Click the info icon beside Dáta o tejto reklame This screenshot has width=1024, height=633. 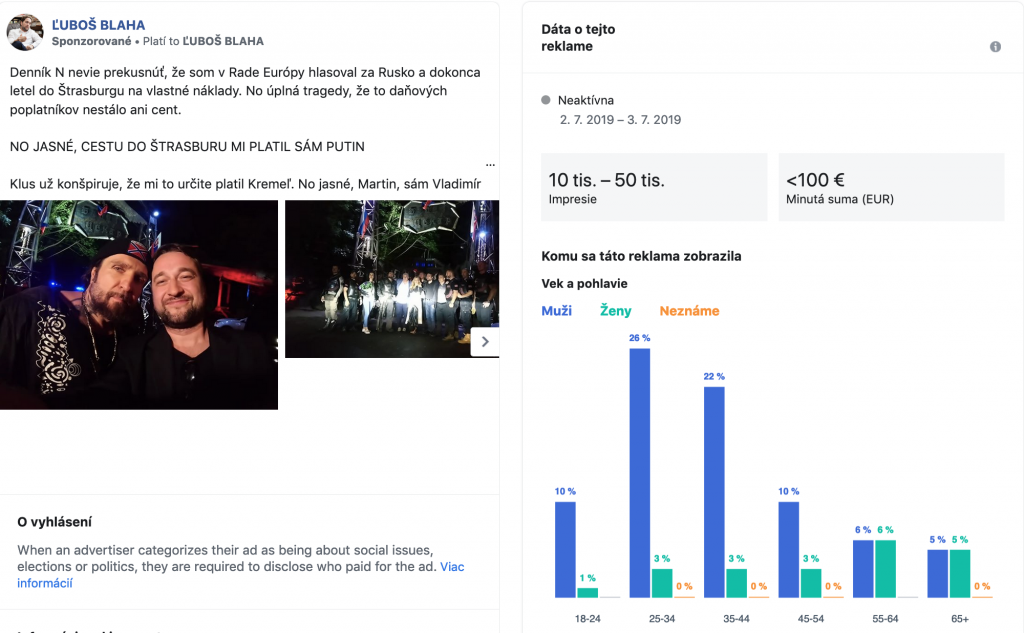point(995,46)
